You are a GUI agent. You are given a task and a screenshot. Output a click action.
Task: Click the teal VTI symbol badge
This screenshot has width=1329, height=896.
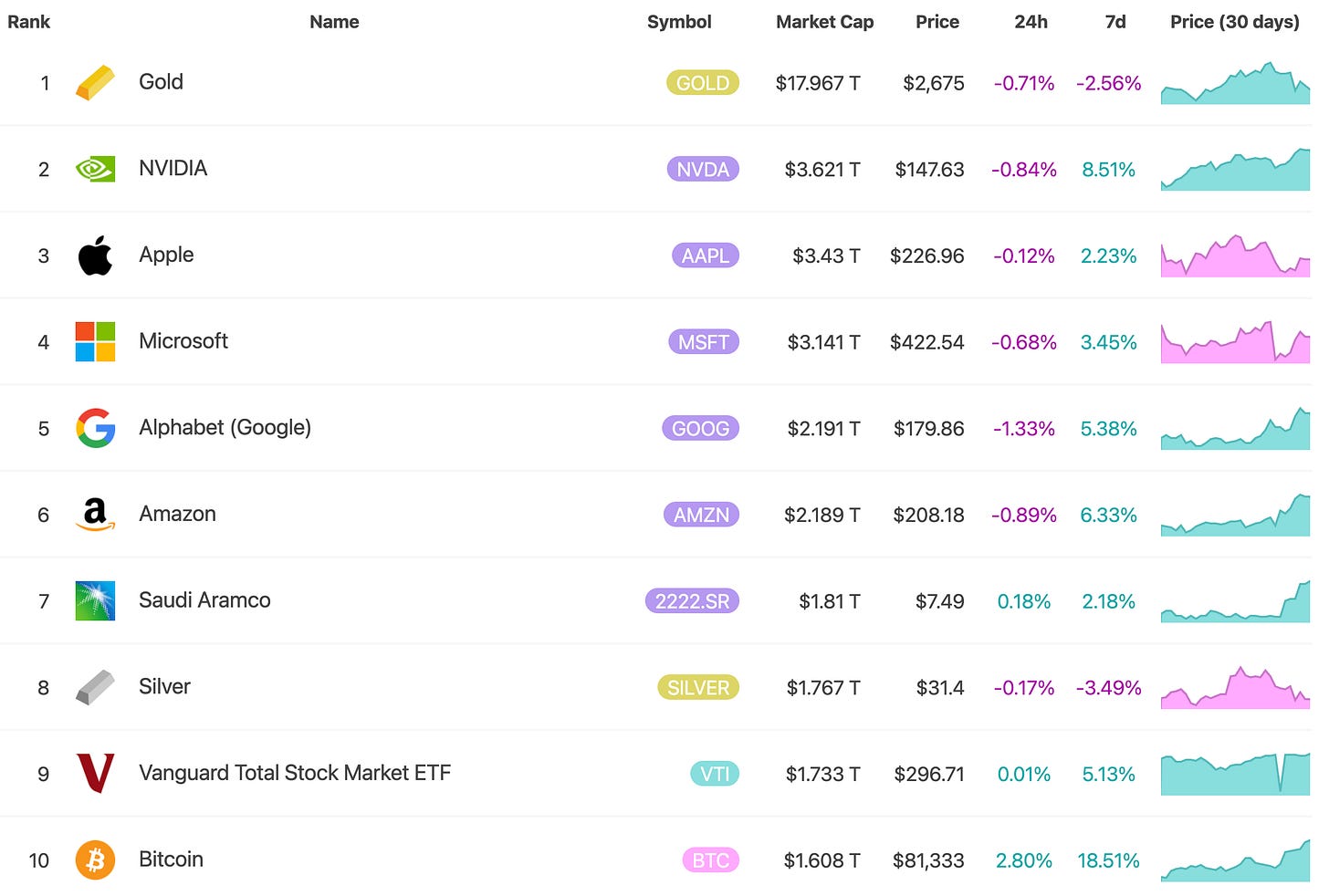(x=714, y=774)
